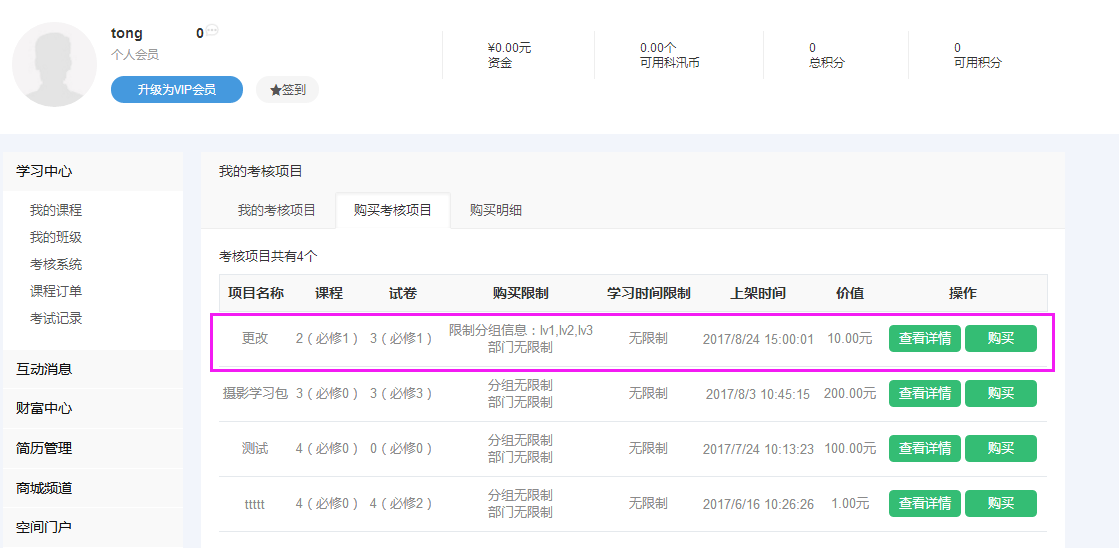1119x548 pixels.
Task: Open the 简历管理 sidebar section
Action: 44,448
